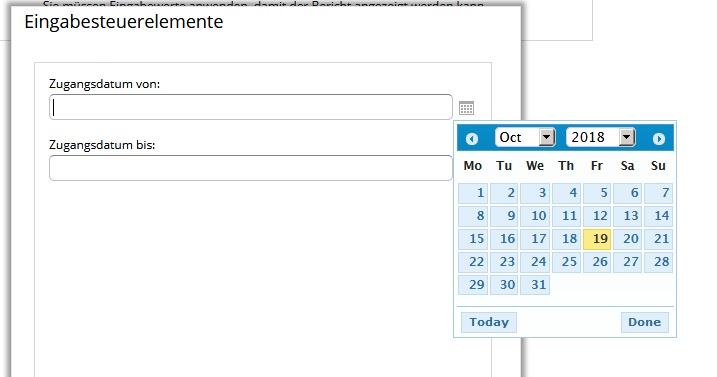Click the Fr weekday header
The height and width of the screenshot is (377, 717).
[x=597, y=166]
